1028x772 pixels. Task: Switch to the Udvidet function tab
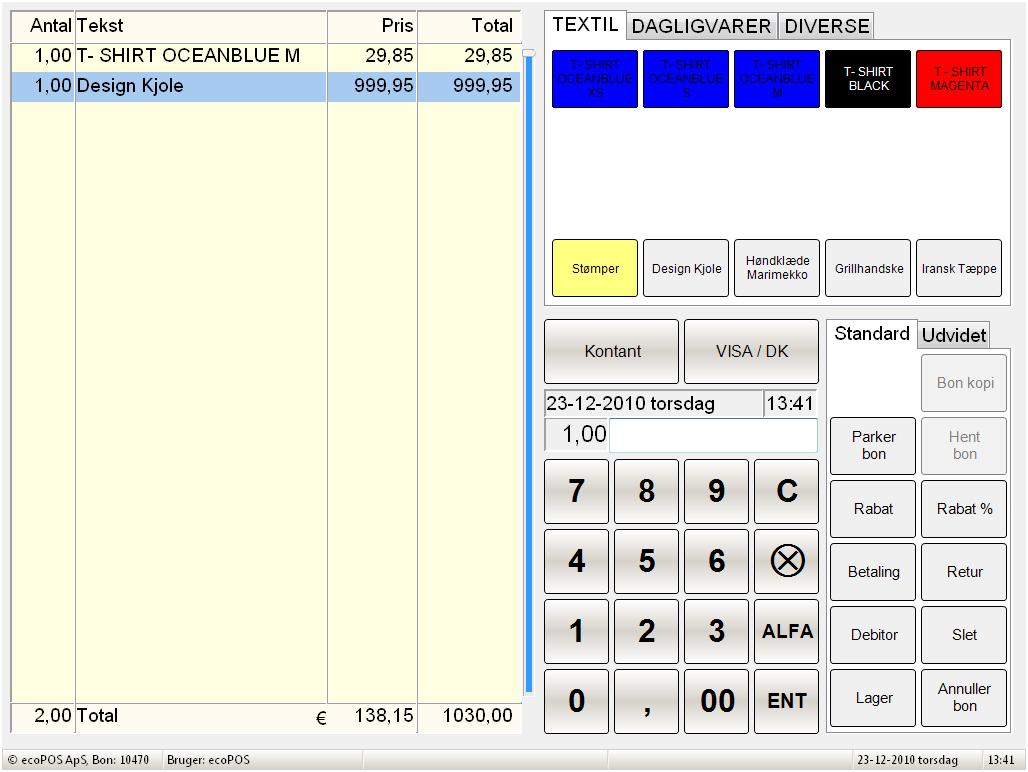click(x=953, y=335)
